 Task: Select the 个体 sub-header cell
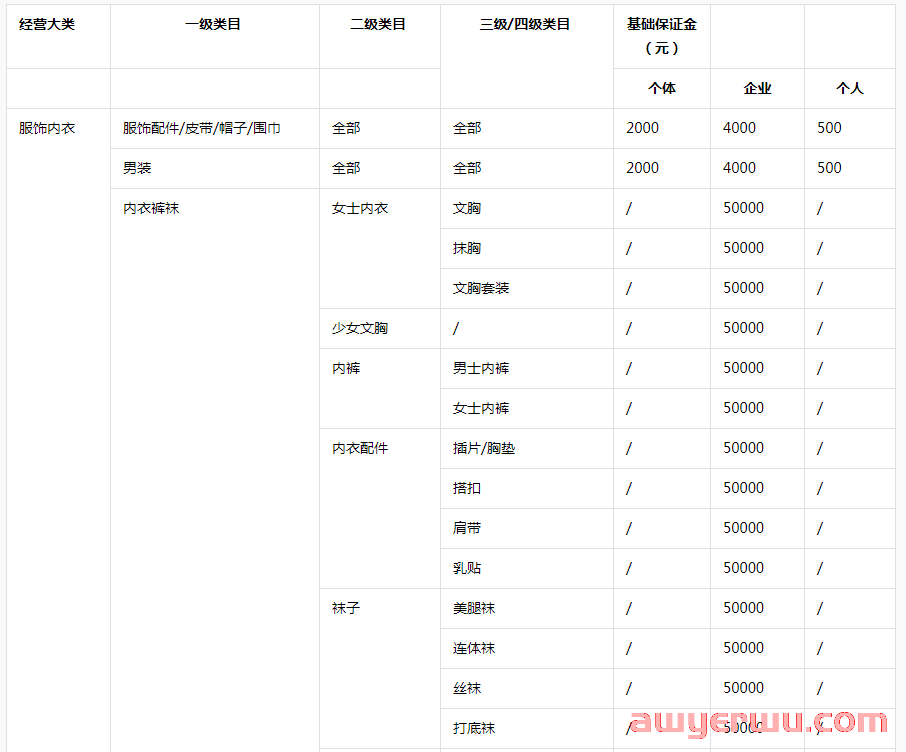(x=661, y=88)
